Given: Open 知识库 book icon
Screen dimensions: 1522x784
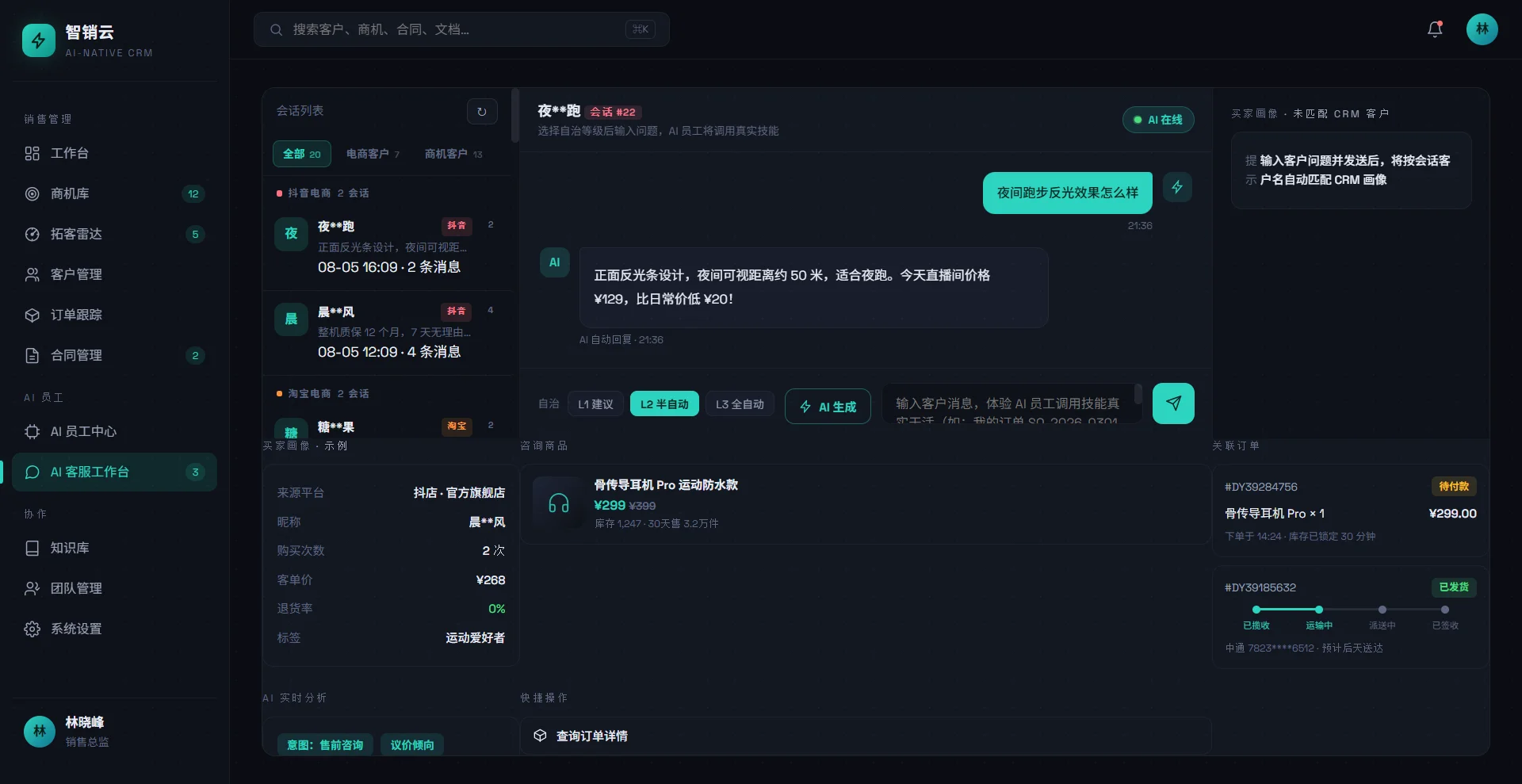Looking at the screenshot, I should (32, 548).
